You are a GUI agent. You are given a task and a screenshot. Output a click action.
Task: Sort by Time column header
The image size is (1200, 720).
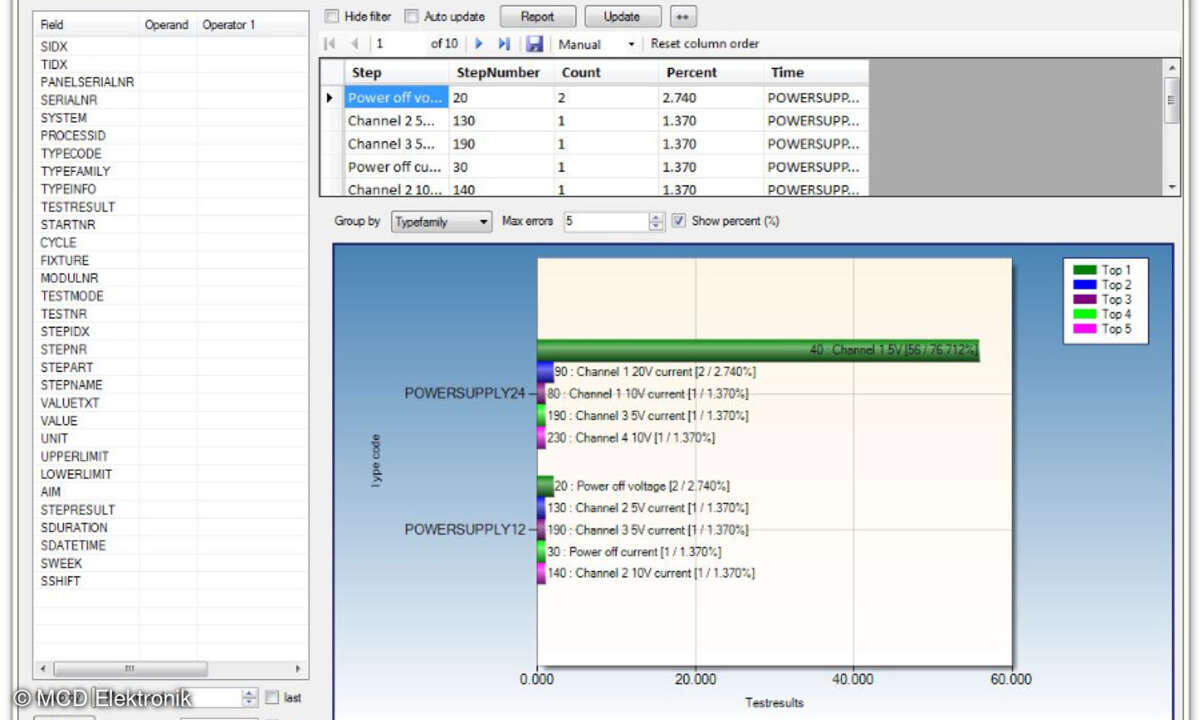pyautogui.click(x=816, y=73)
